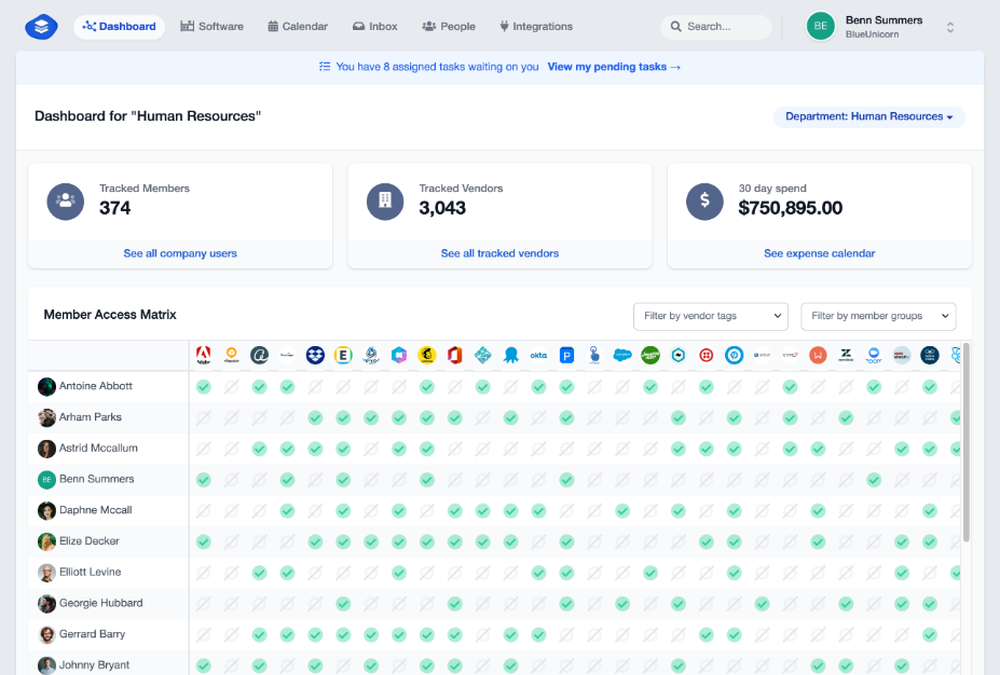Select the pointing hand vendor icon
Image resolution: width=1000 pixels, height=675 pixels.
tap(594, 355)
